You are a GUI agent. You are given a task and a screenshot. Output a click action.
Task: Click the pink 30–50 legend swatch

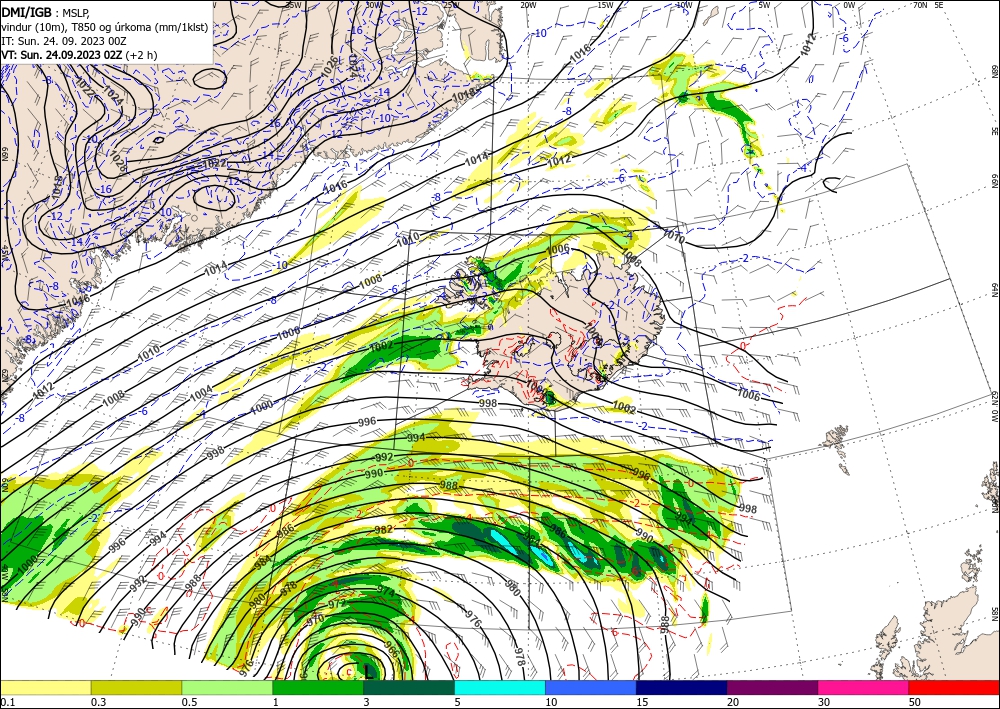pos(864,687)
